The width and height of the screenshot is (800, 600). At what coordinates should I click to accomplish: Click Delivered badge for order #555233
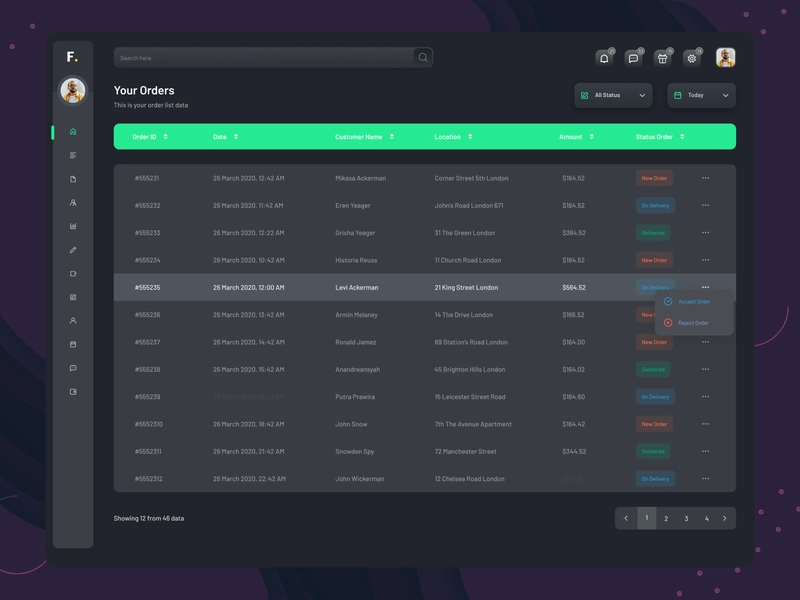coord(653,233)
